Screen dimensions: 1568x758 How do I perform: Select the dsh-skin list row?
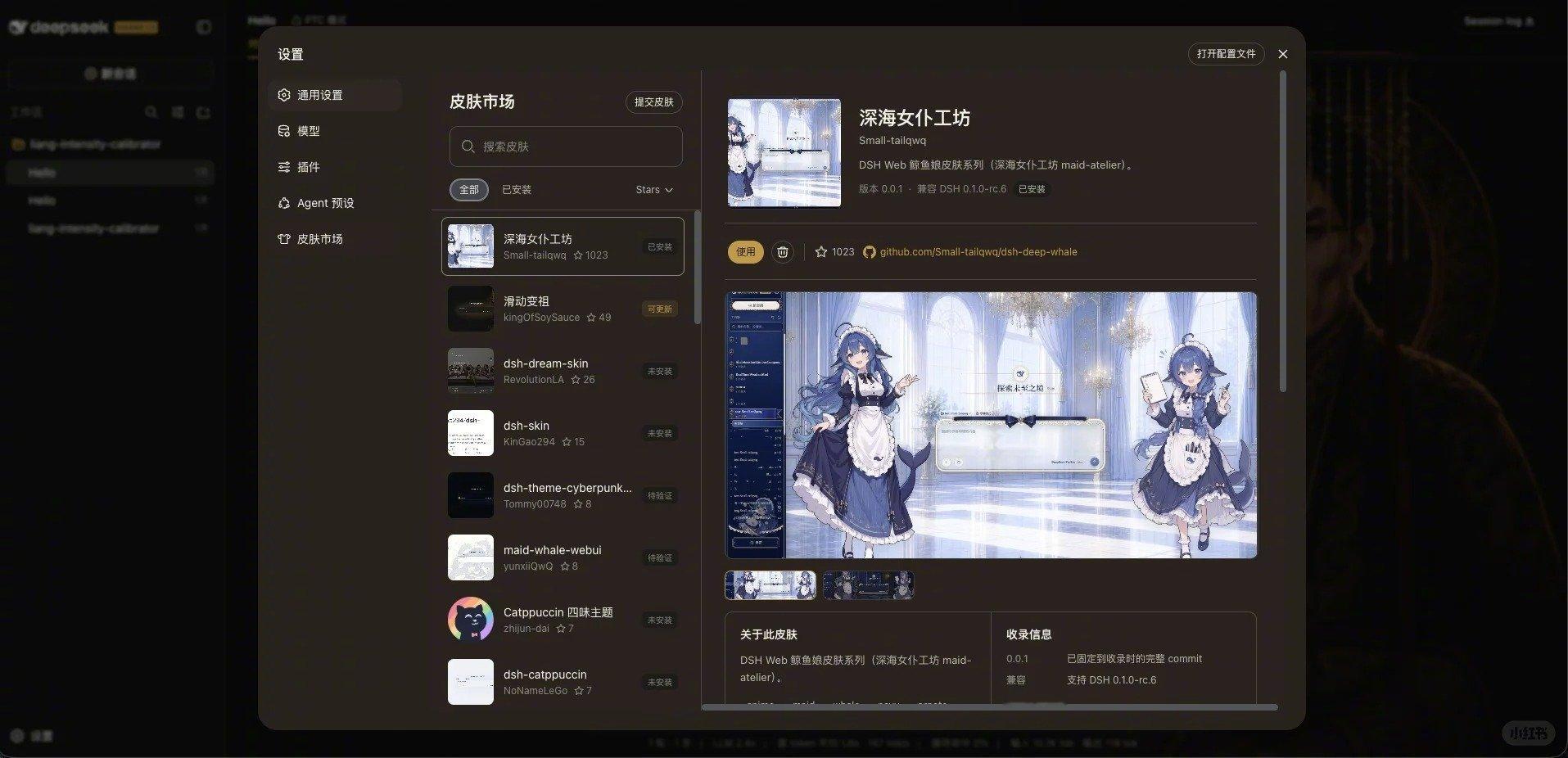[x=563, y=433]
